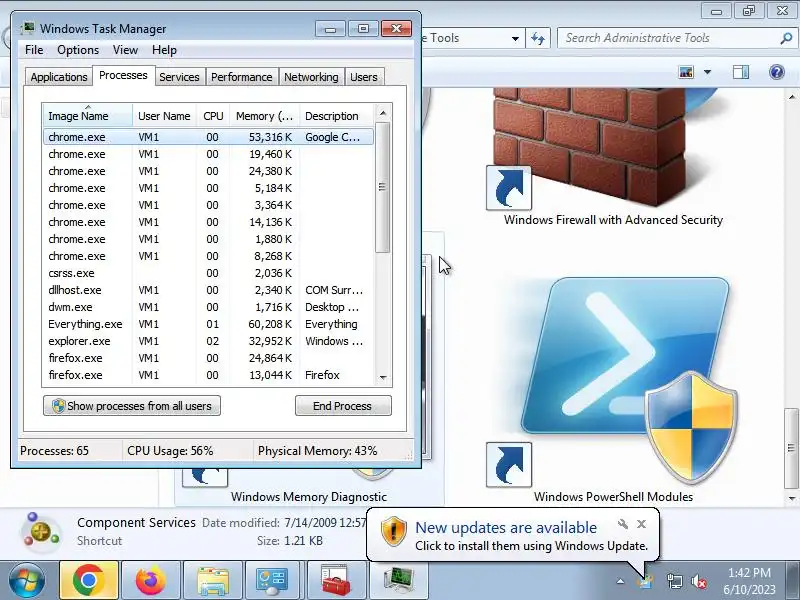The image size is (800, 600).
Task: Open the red toolbox taskbar icon
Action: (x=336, y=580)
